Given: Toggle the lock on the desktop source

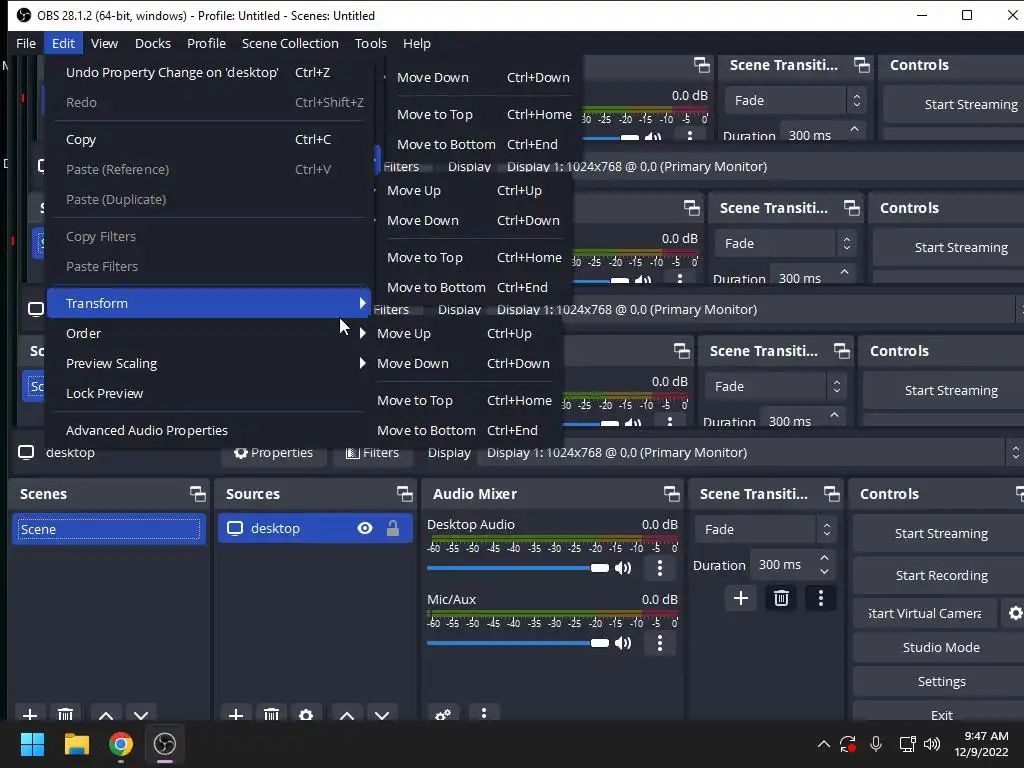Looking at the screenshot, I should click(x=392, y=528).
